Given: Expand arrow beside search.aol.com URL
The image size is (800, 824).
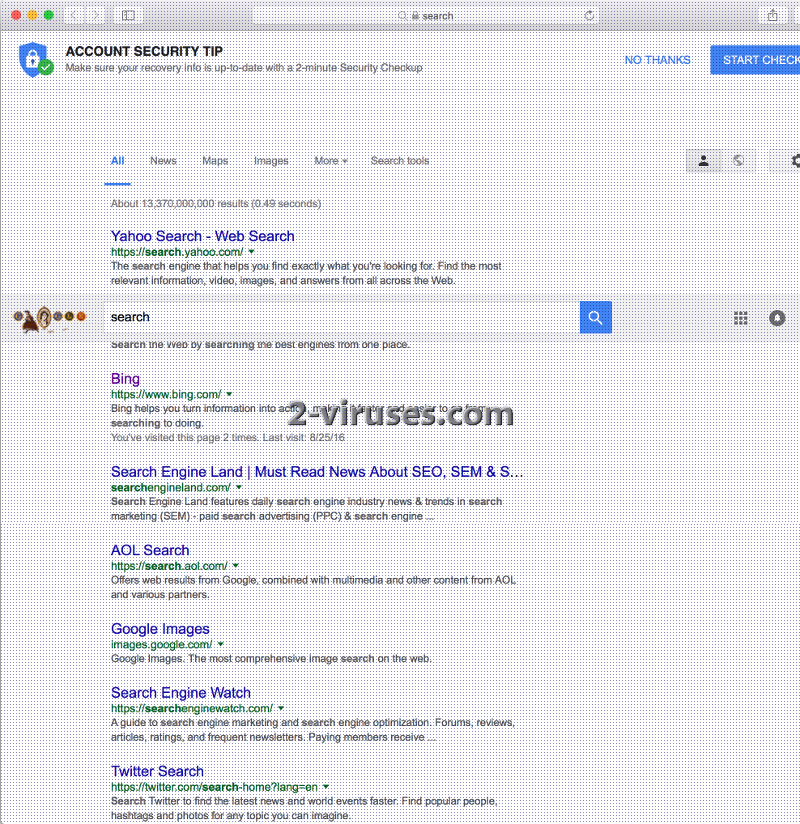Looking at the screenshot, I should [235, 566].
